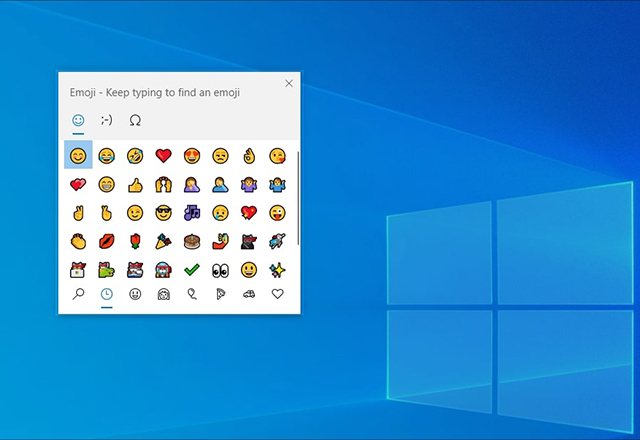This screenshot has height=440, width=640.
Task: Pick the ninja cat with laptop emoji
Action: (x=78, y=270)
